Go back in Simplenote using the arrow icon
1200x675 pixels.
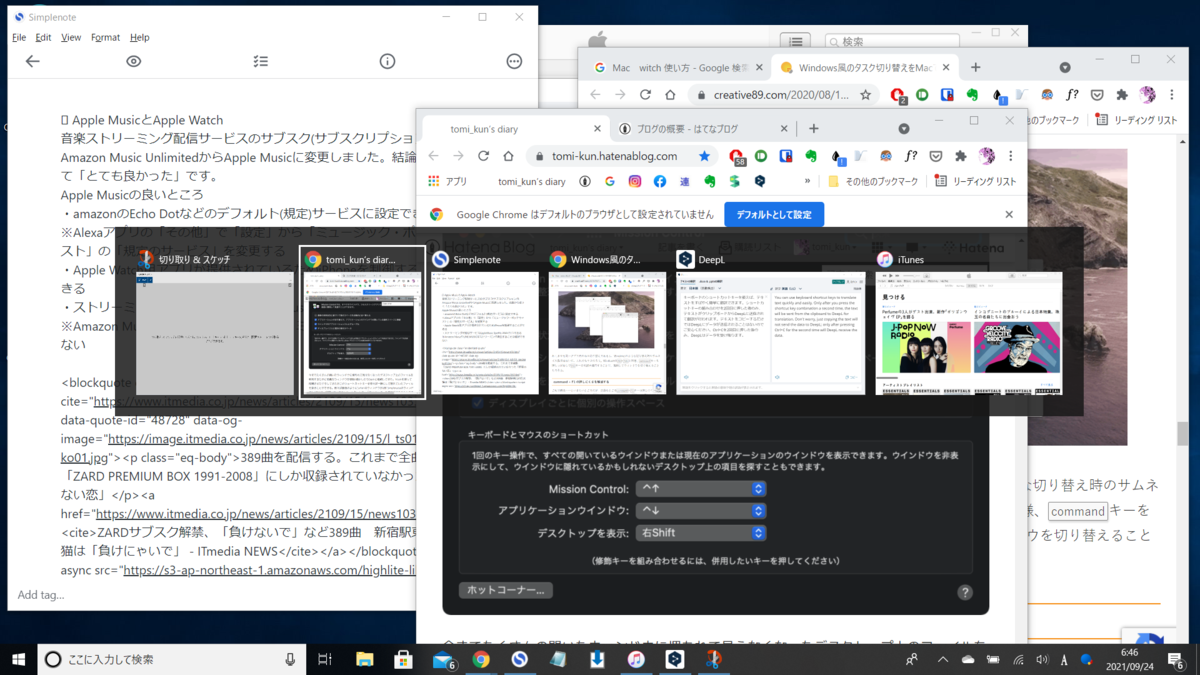pos(33,61)
